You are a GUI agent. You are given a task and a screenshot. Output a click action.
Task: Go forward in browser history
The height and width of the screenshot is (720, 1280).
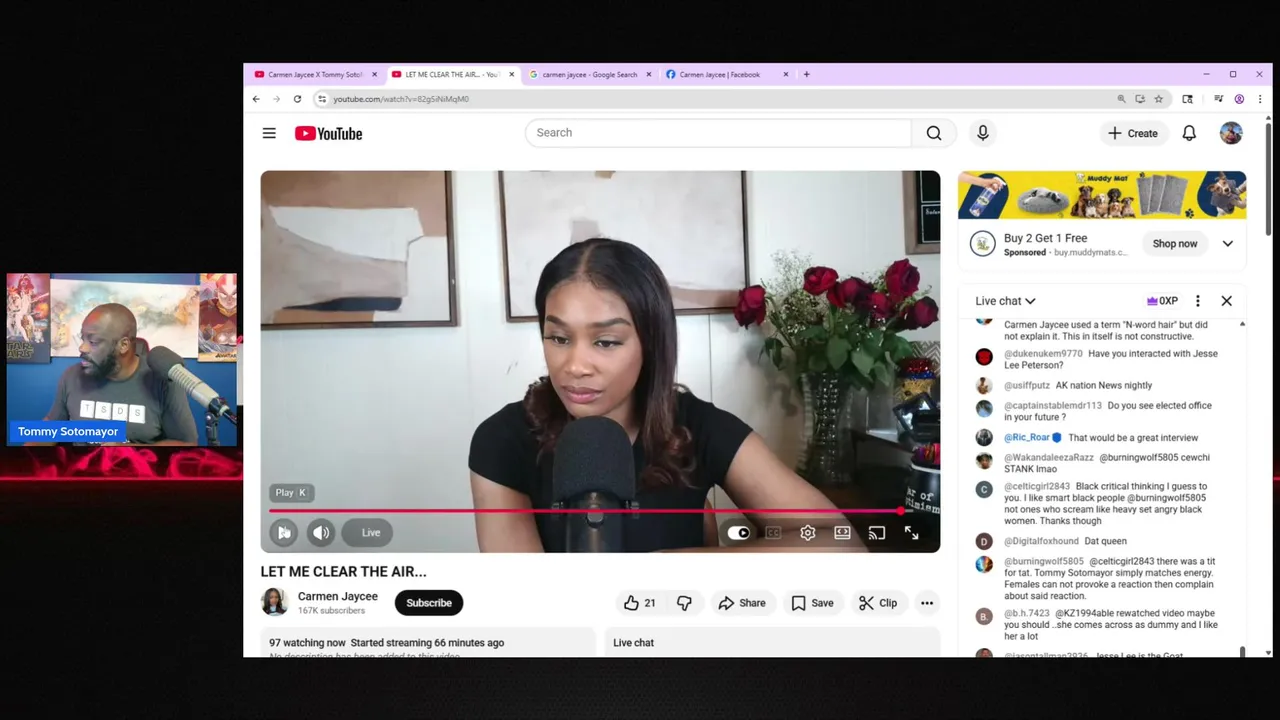coord(276,99)
